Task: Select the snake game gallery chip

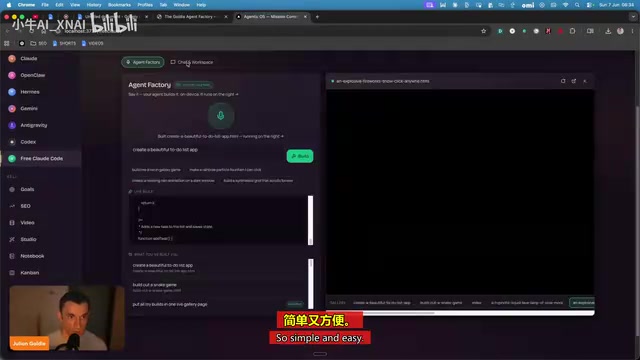Action: click(x=441, y=303)
